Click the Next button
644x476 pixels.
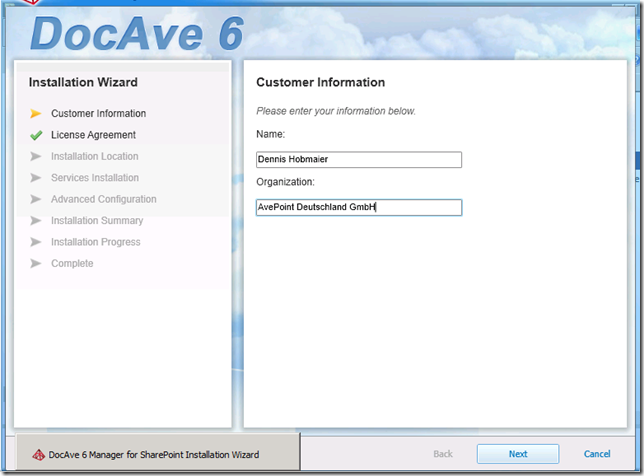(518, 454)
